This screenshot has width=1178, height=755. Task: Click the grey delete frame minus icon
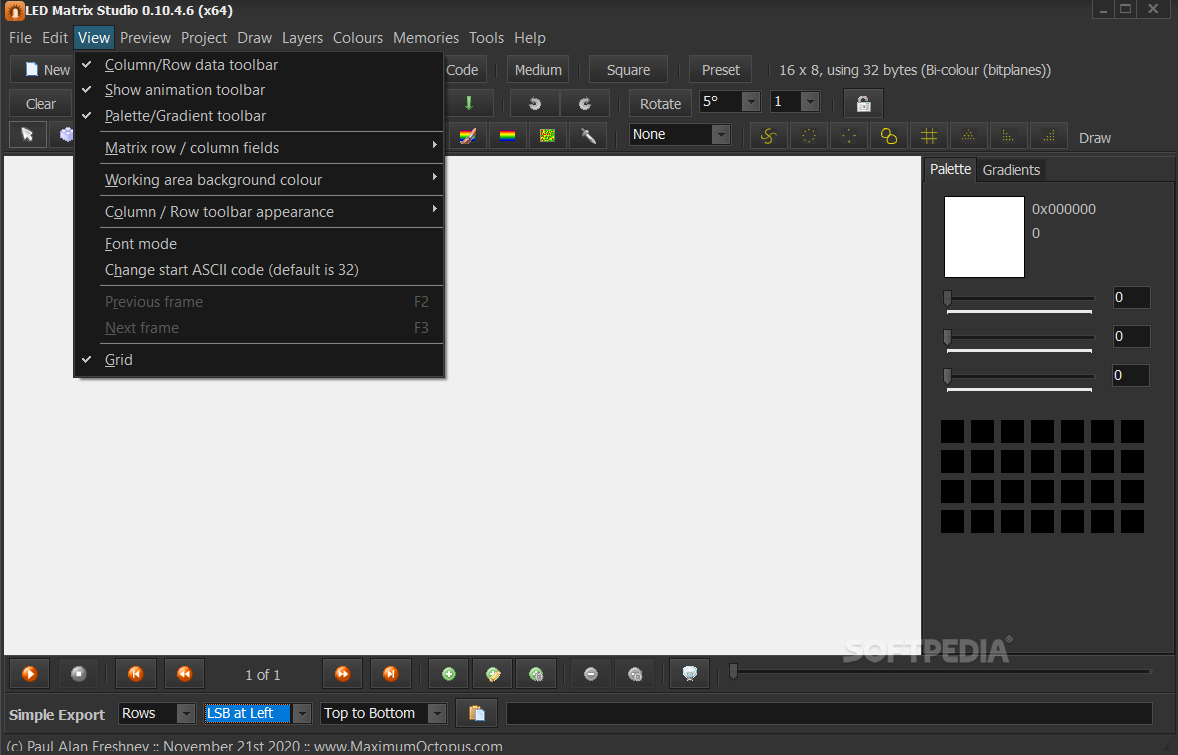[x=591, y=674]
